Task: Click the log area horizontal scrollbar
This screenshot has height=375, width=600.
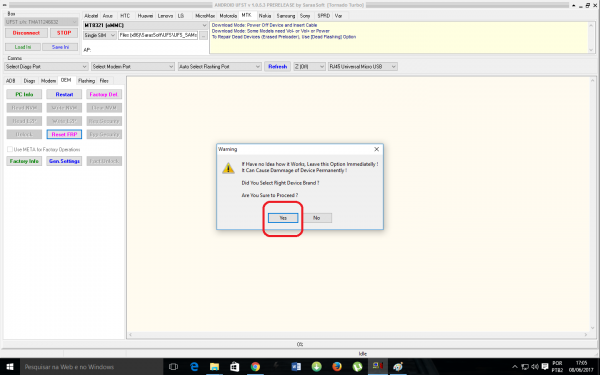Action: tap(358, 334)
